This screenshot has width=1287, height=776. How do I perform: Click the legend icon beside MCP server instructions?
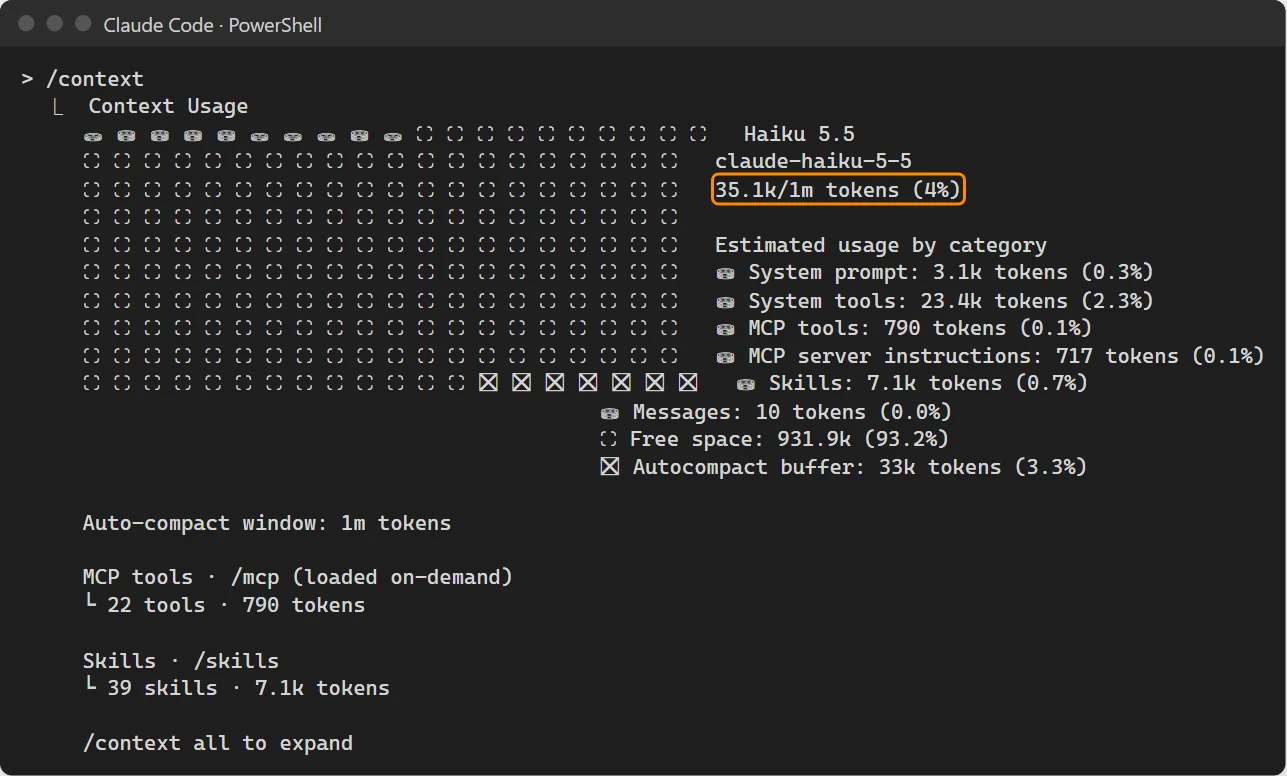[x=725, y=356]
